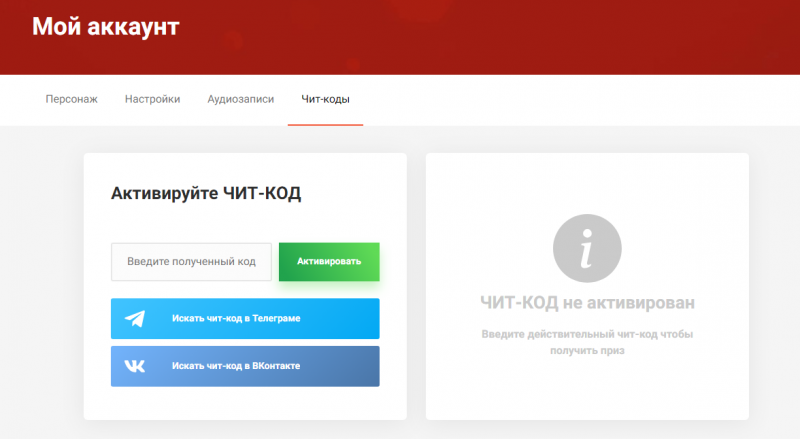Open the Персонаж tab
The width and height of the screenshot is (800, 439).
coord(72,99)
